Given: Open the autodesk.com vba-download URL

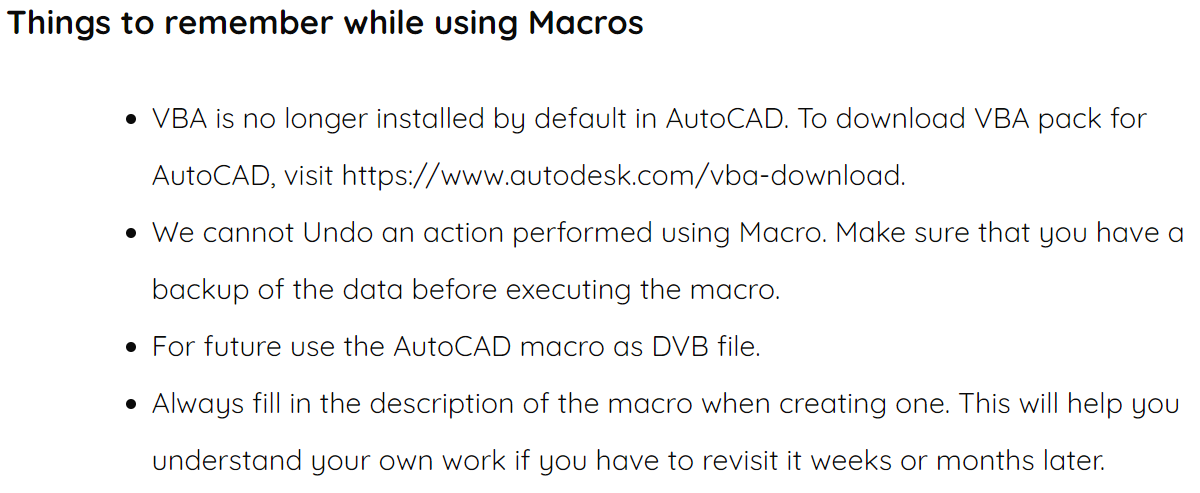Looking at the screenshot, I should tap(623, 176).
